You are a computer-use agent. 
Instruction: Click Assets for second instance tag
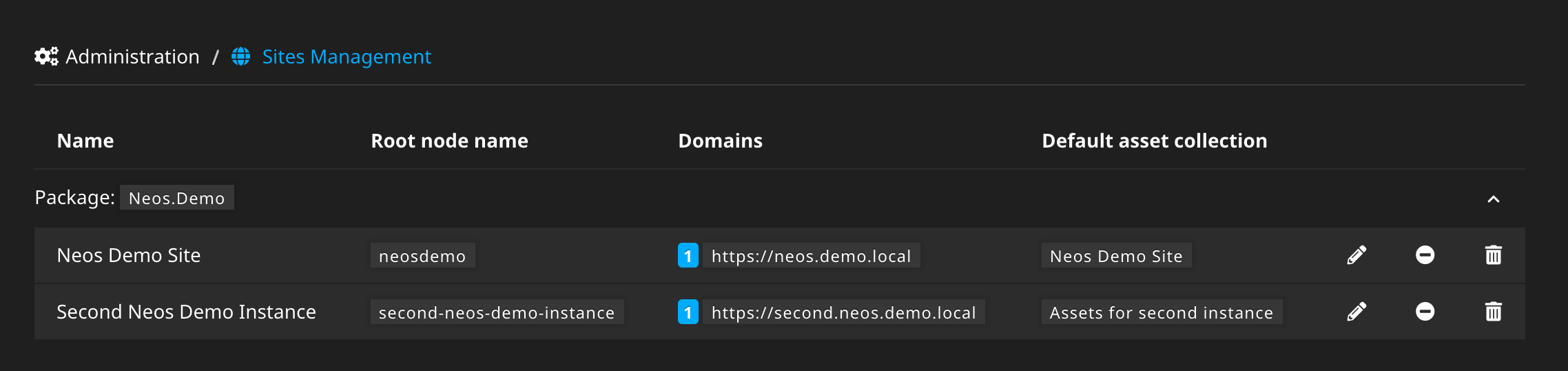point(1162,312)
